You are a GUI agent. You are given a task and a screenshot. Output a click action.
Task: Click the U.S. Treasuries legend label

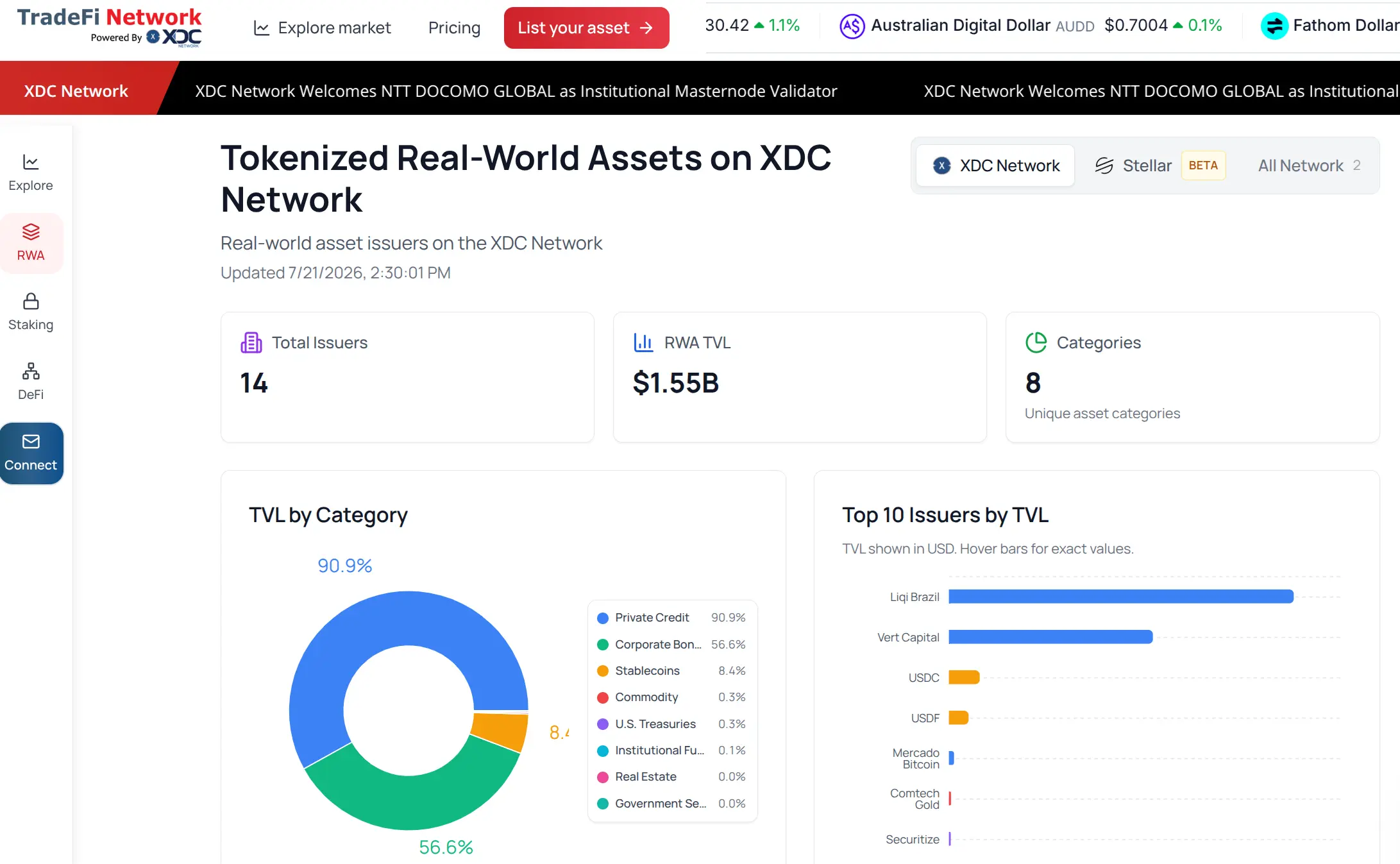point(655,724)
